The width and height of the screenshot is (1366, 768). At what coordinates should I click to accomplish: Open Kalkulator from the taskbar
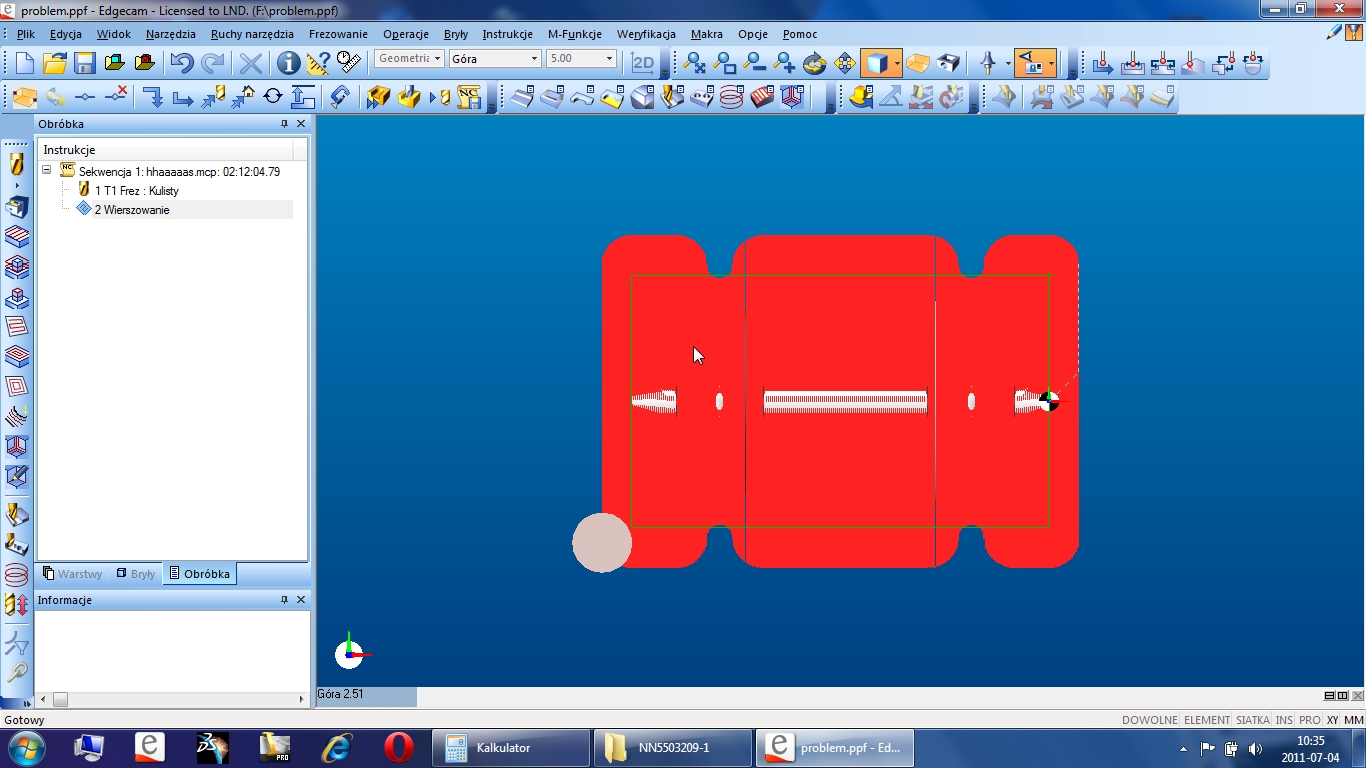511,747
